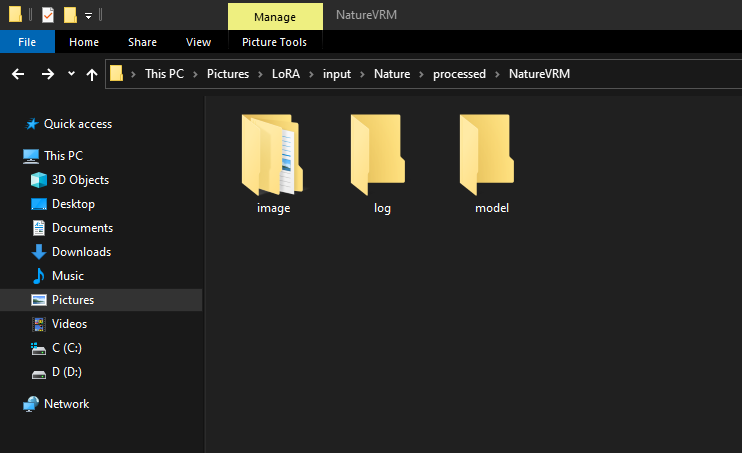
Task: Click the Forward navigation arrow
Action: (47, 74)
